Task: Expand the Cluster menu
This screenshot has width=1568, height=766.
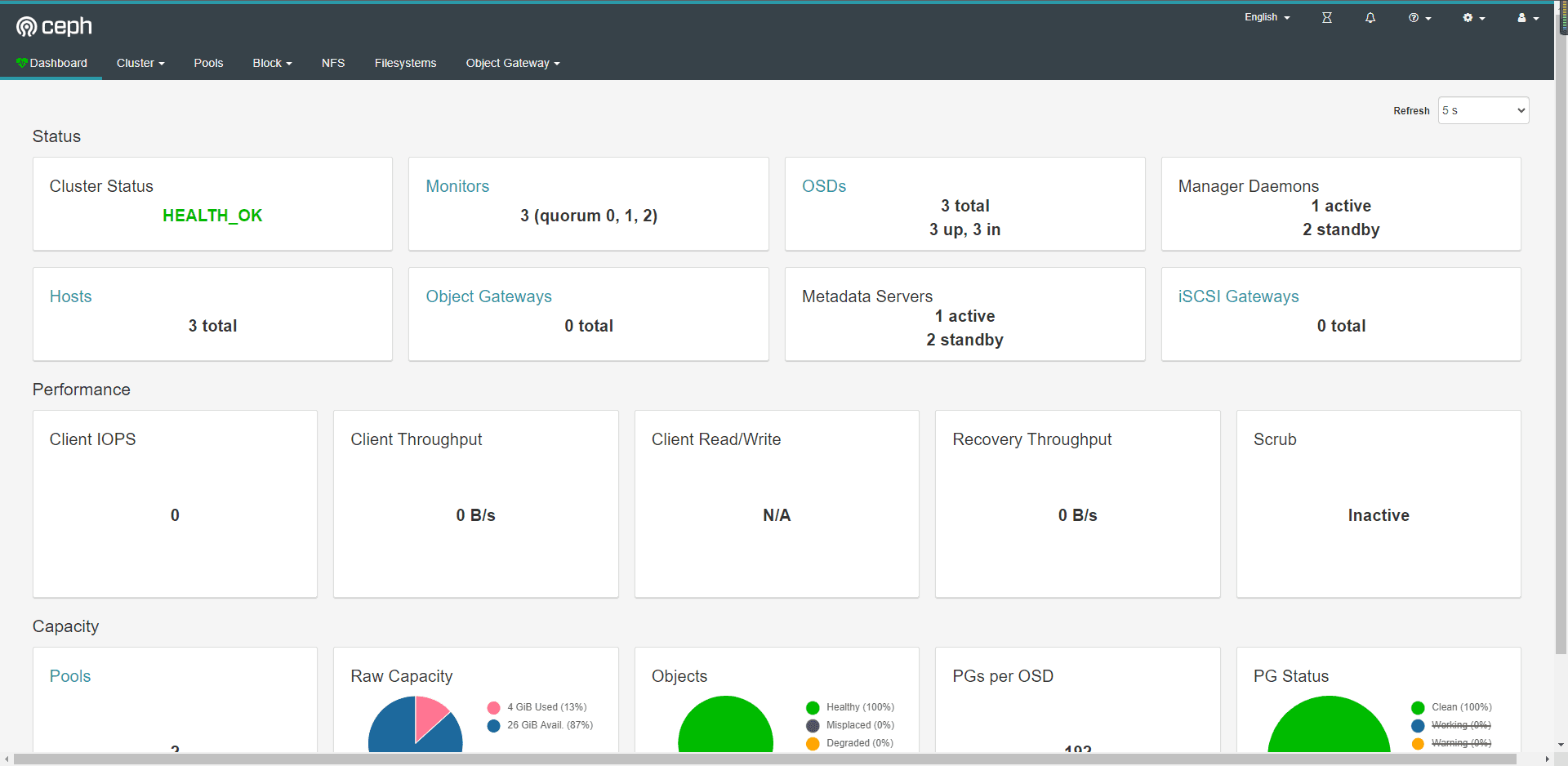Action: point(140,63)
